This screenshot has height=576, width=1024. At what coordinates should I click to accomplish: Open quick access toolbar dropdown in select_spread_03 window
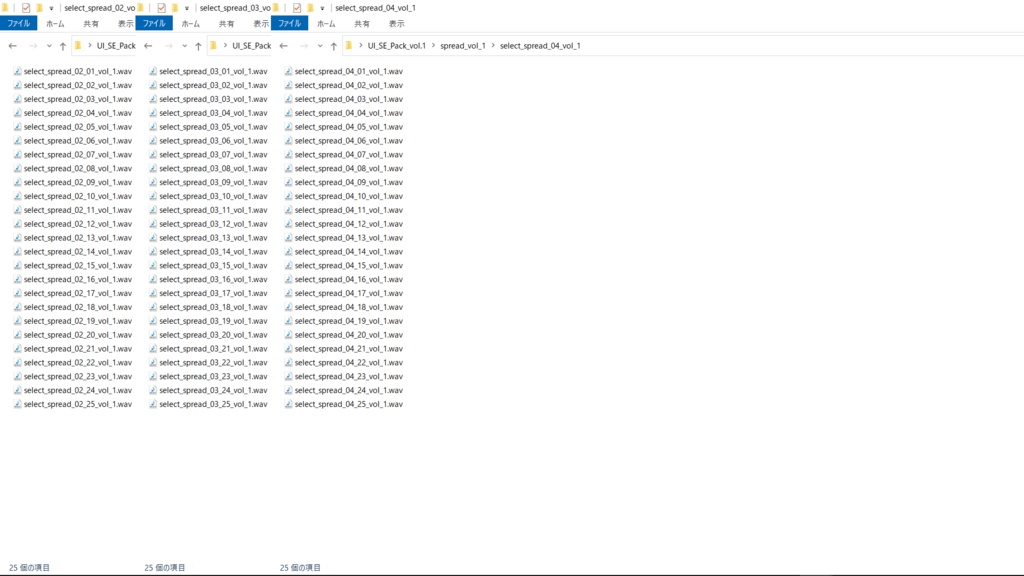coord(187,8)
